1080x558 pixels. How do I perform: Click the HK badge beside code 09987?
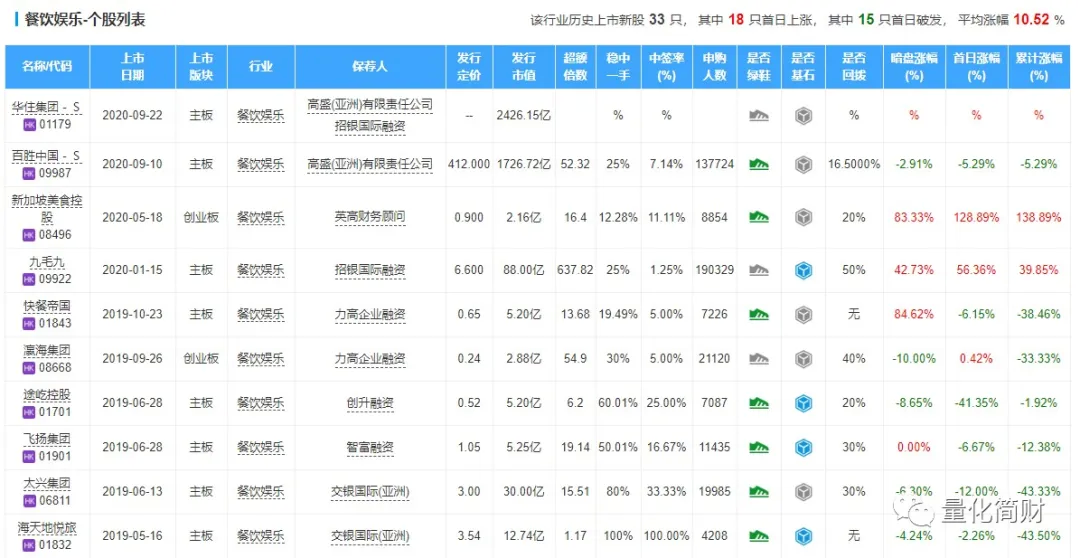pos(29,173)
